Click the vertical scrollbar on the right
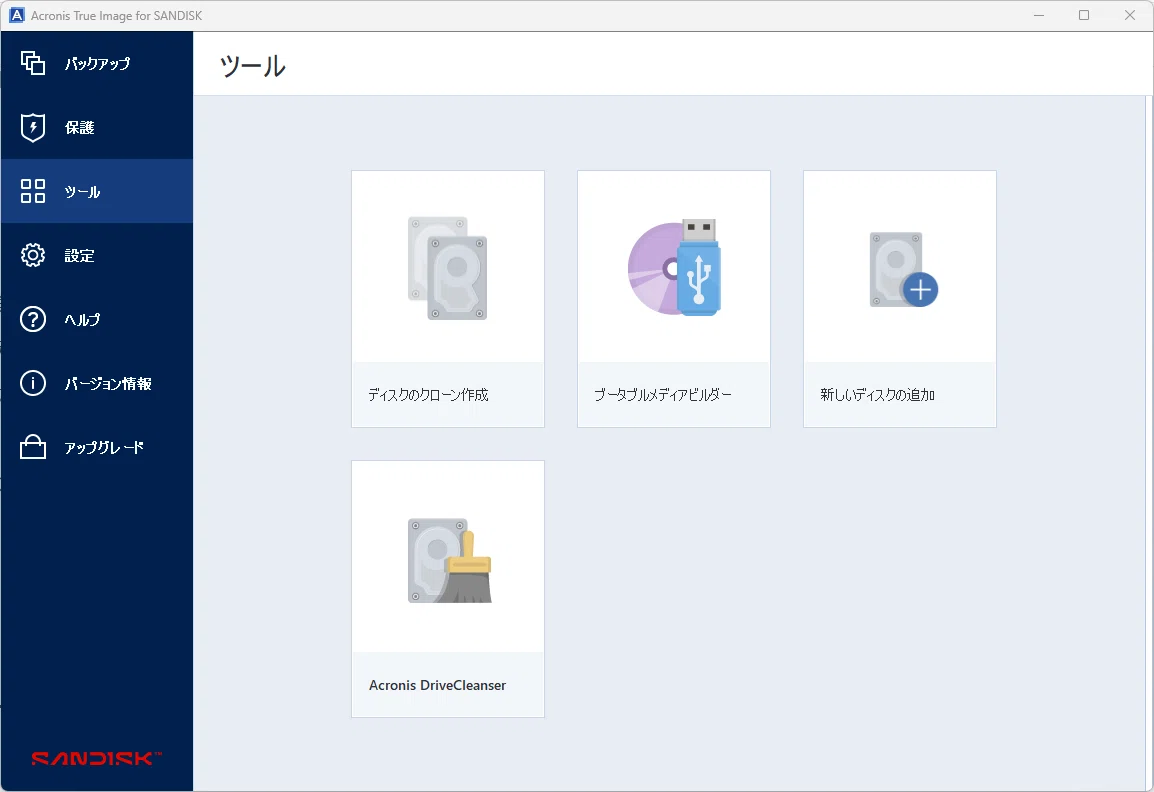The width and height of the screenshot is (1154, 792). (1150, 443)
